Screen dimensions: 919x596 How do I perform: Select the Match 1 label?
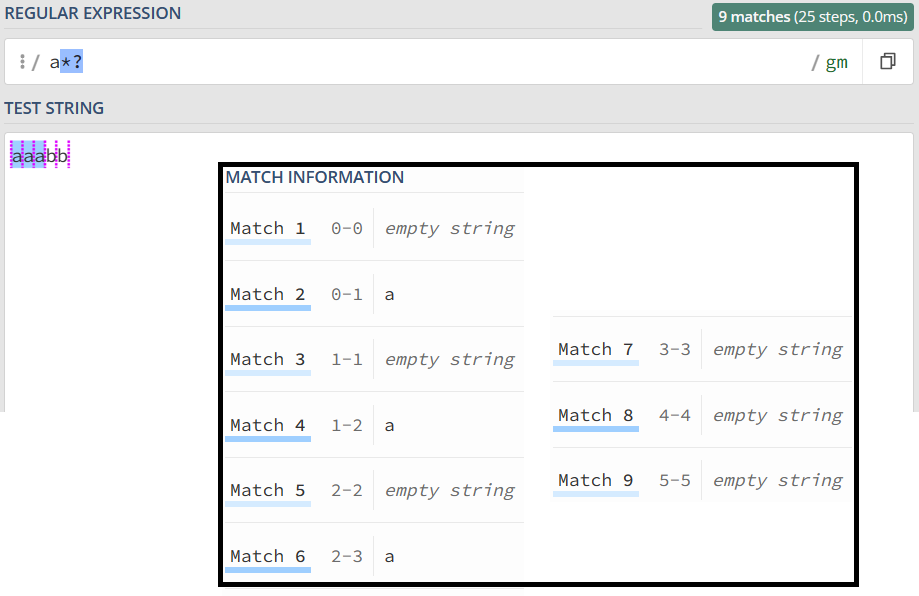[x=267, y=228]
